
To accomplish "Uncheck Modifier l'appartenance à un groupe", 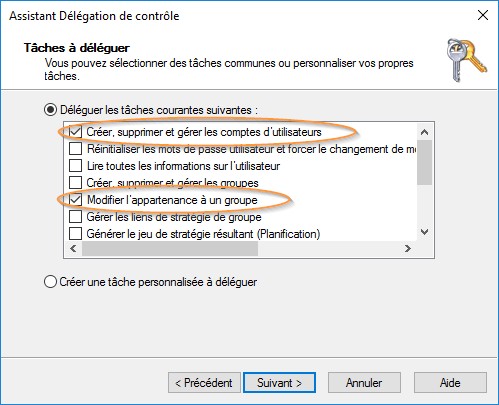I will pyautogui.click(x=76, y=200).
